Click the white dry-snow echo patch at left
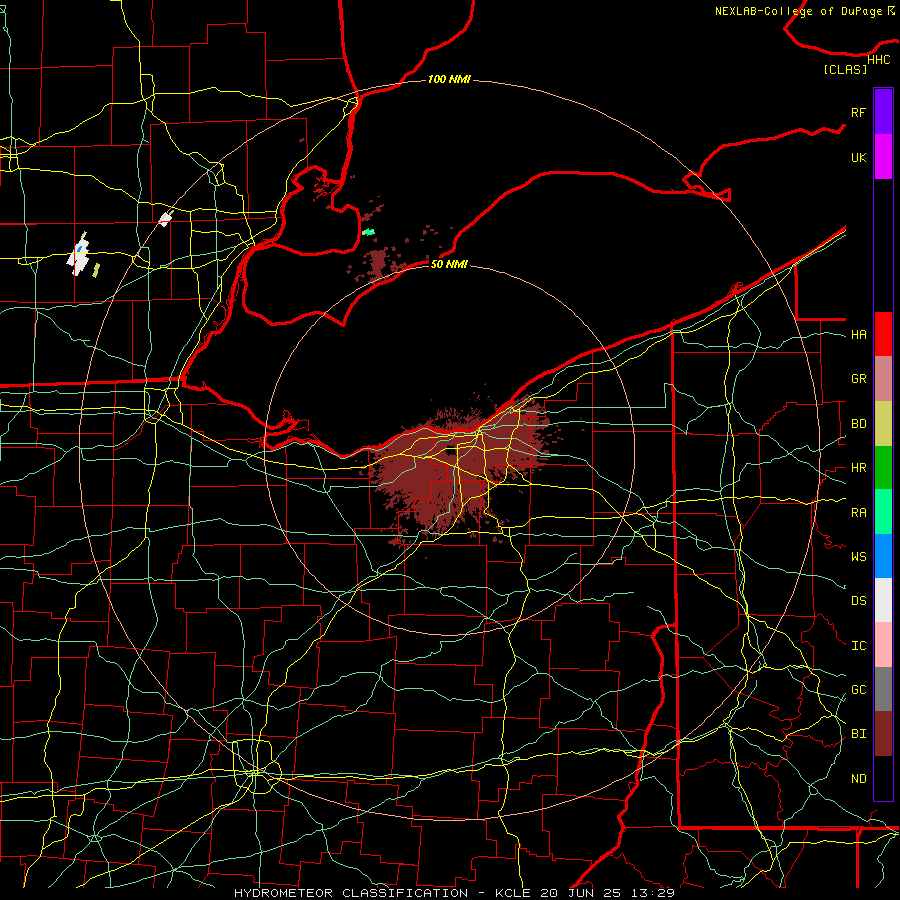The width and height of the screenshot is (900, 900). (78, 258)
